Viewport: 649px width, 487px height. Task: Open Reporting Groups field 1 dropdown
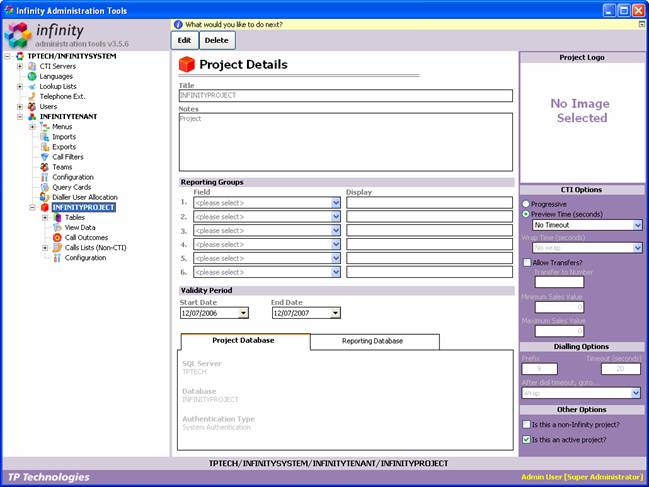336,203
